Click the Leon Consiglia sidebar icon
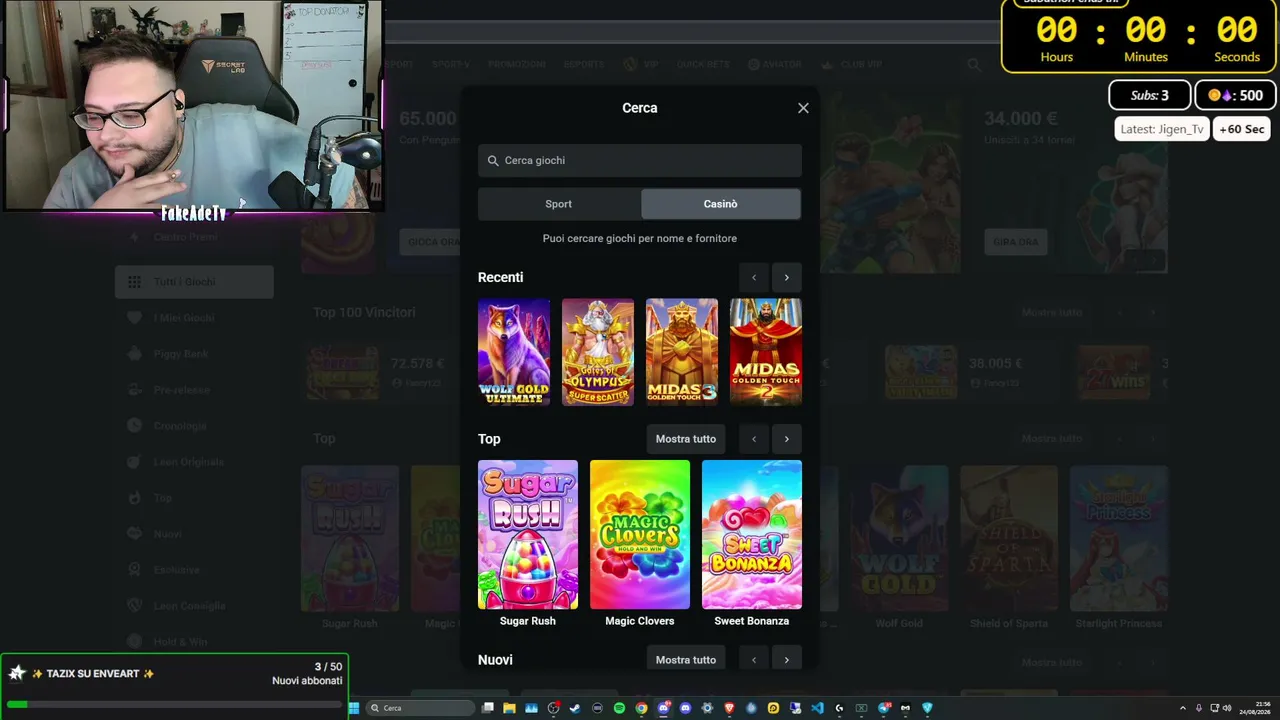The height and width of the screenshot is (720, 1280). tap(134, 606)
